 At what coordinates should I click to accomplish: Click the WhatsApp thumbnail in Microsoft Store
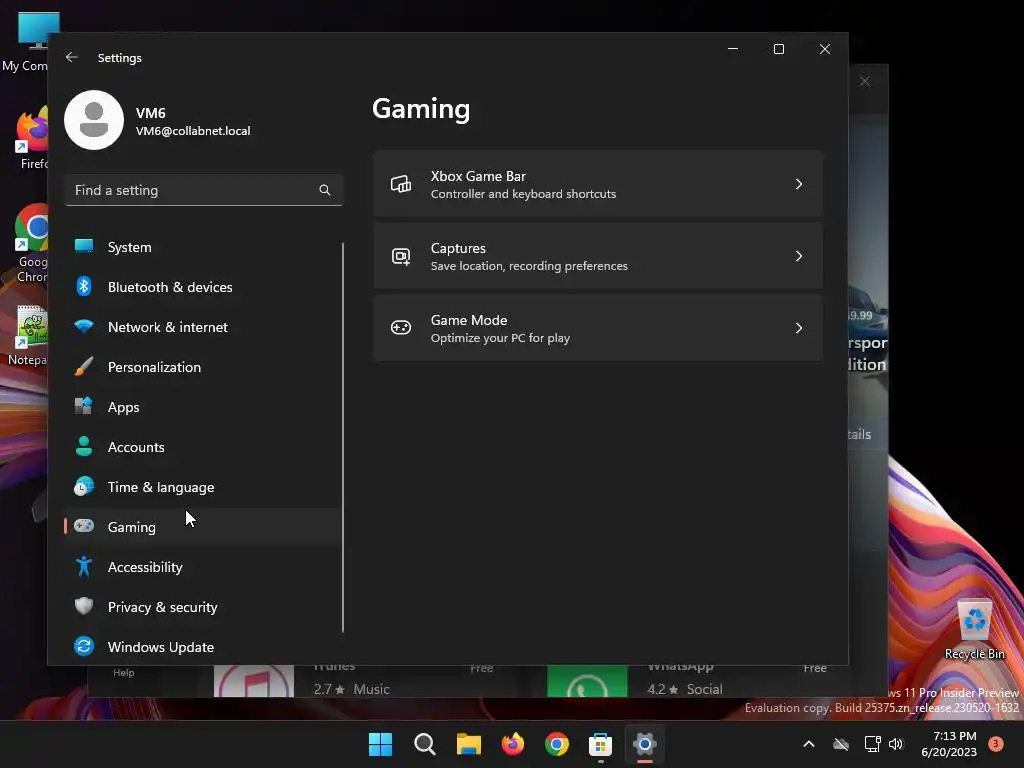click(586, 680)
